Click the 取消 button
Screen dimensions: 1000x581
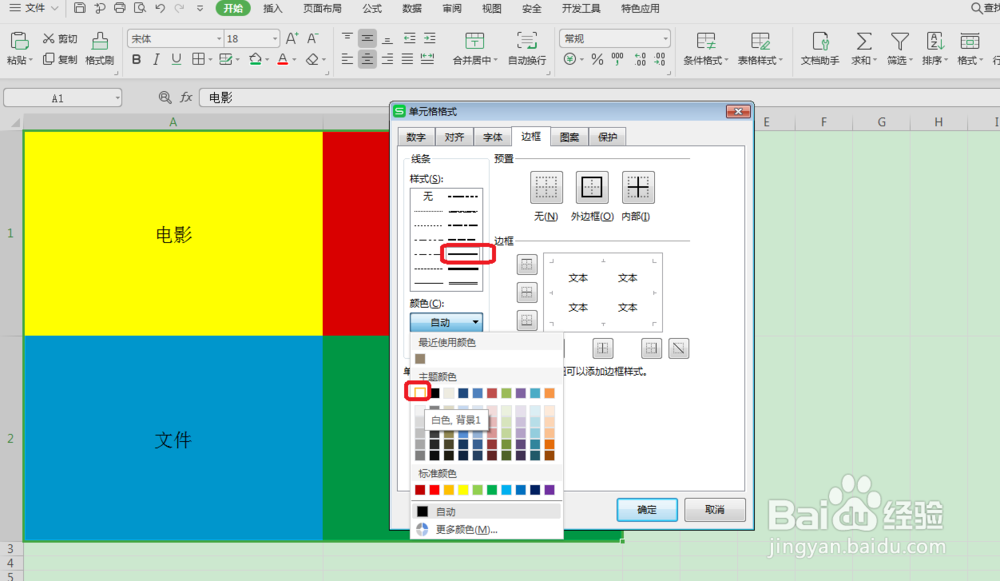click(x=714, y=510)
